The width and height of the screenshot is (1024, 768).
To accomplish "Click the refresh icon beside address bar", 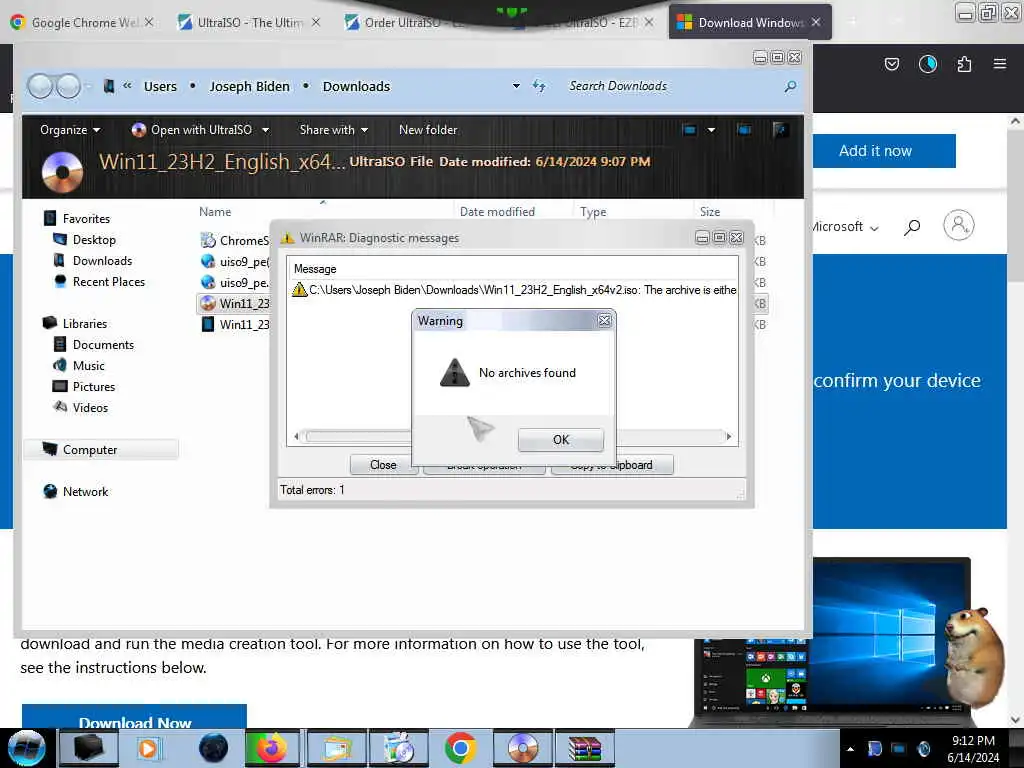I will (539, 86).
